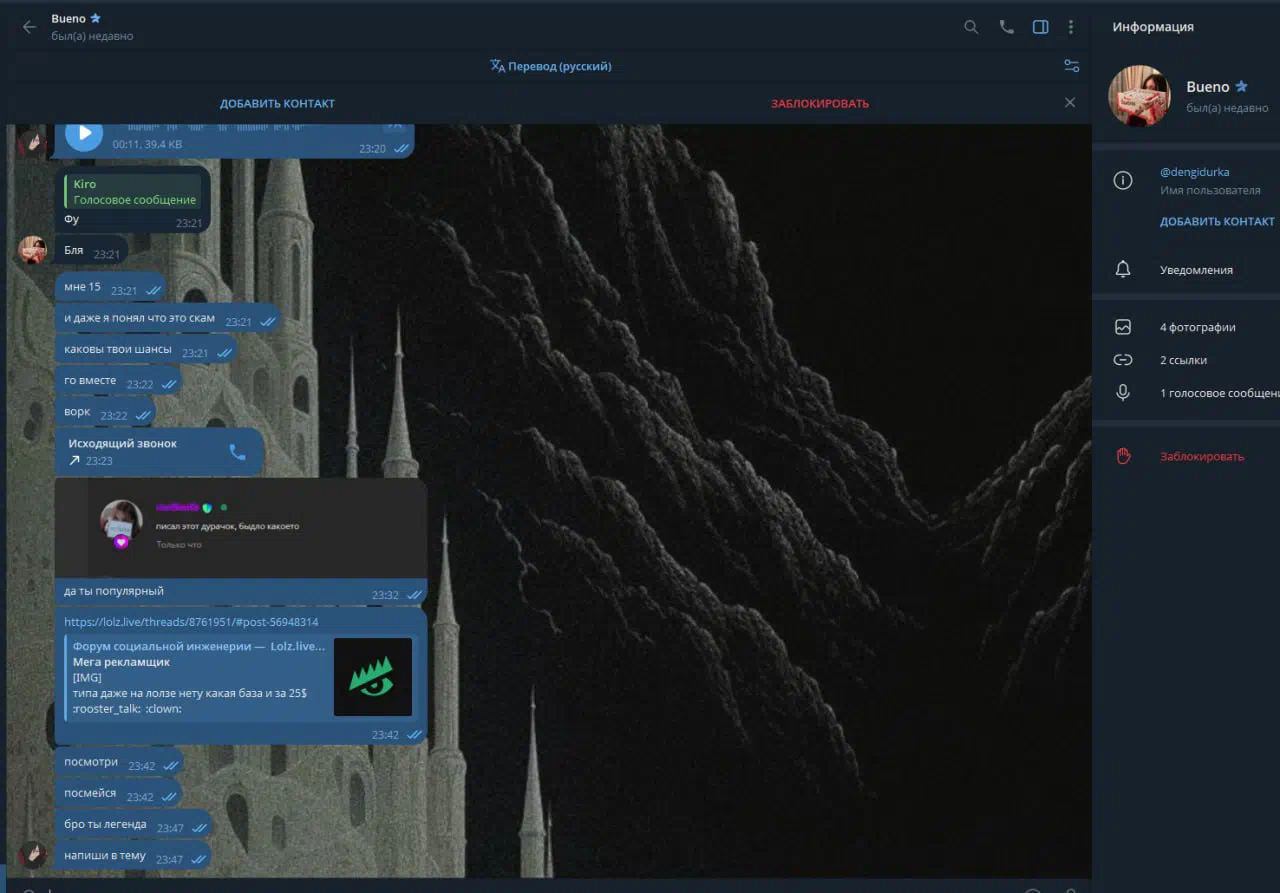Screen dimensions: 1280x893
Task: Click the info circle icon beside username
Action: tap(1123, 180)
